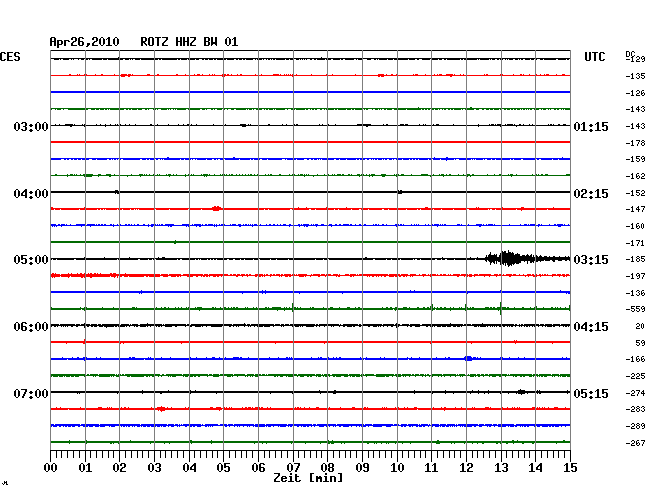Click the DC offset value -162
Screen dimensions: 650x494
coord(635,176)
